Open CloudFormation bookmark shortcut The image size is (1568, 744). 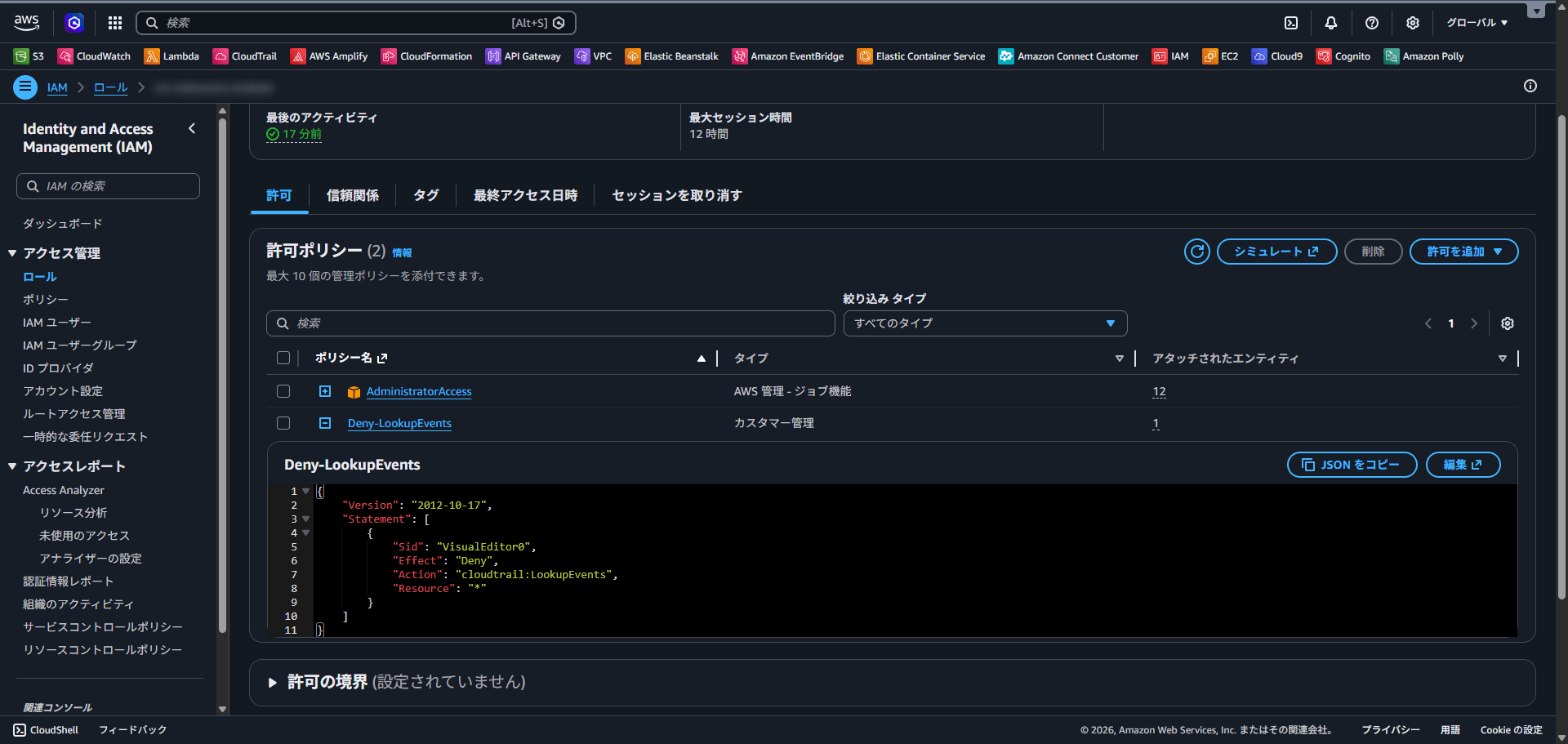(x=426, y=56)
